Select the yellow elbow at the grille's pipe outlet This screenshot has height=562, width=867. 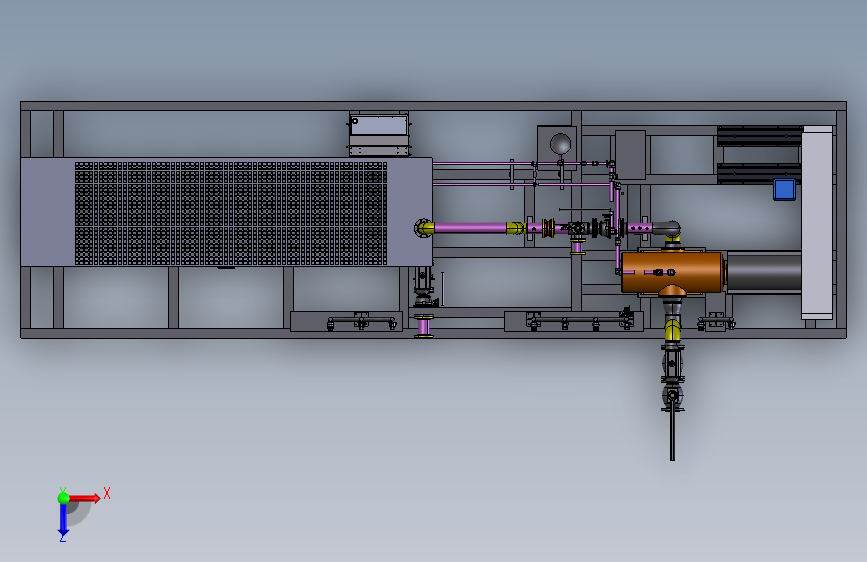click(x=424, y=228)
